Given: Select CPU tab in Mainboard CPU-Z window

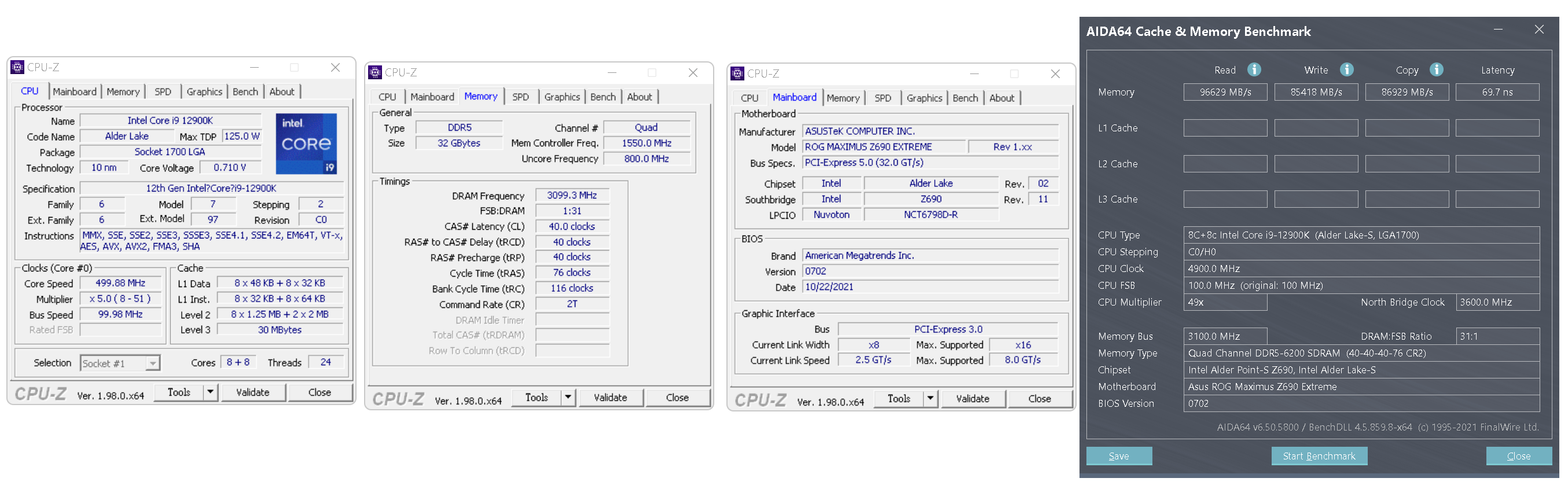Looking at the screenshot, I should pyautogui.click(x=750, y=98).
